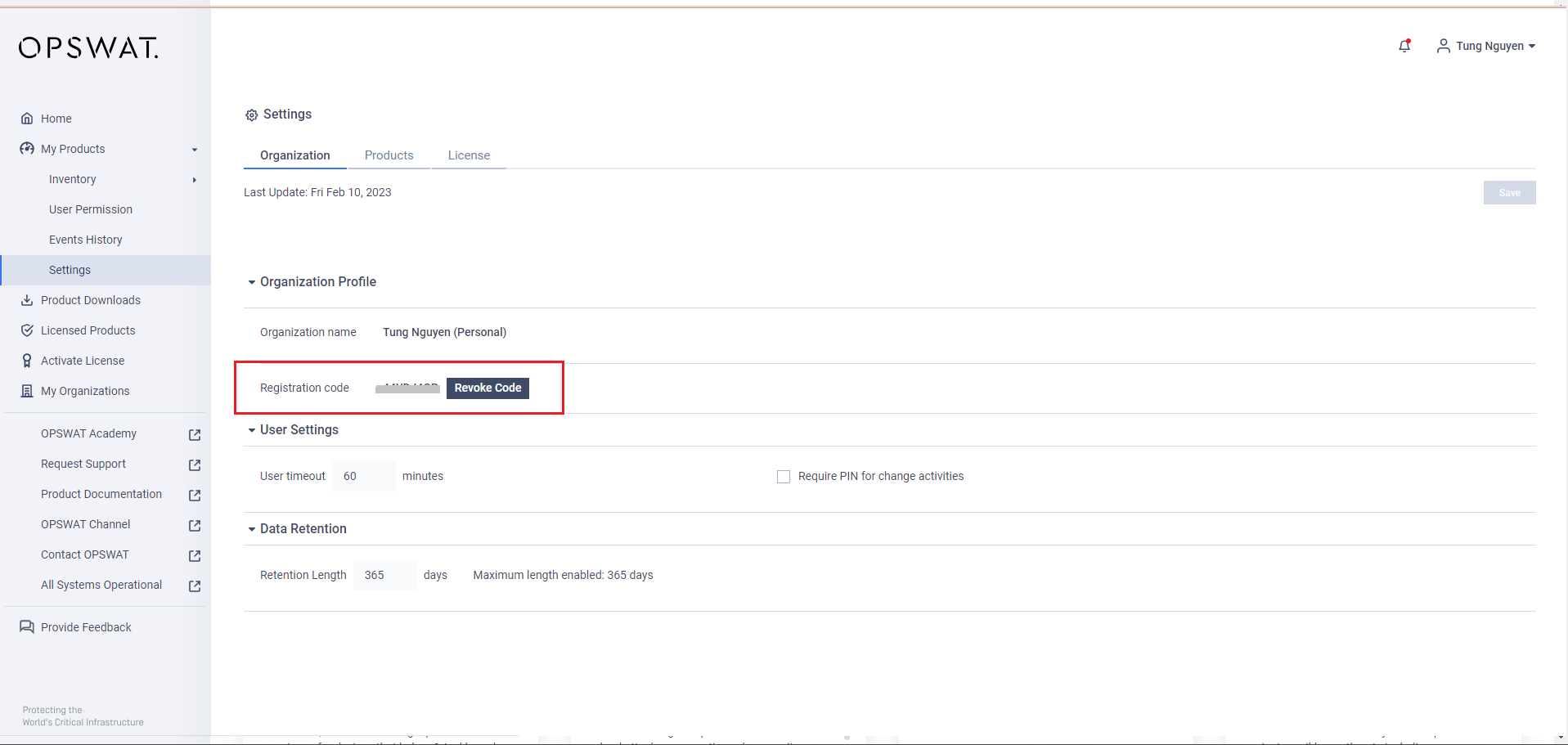Click All Systems Operational link text
This screenshot has height=745, width=1568.
[x=101, y=585]
